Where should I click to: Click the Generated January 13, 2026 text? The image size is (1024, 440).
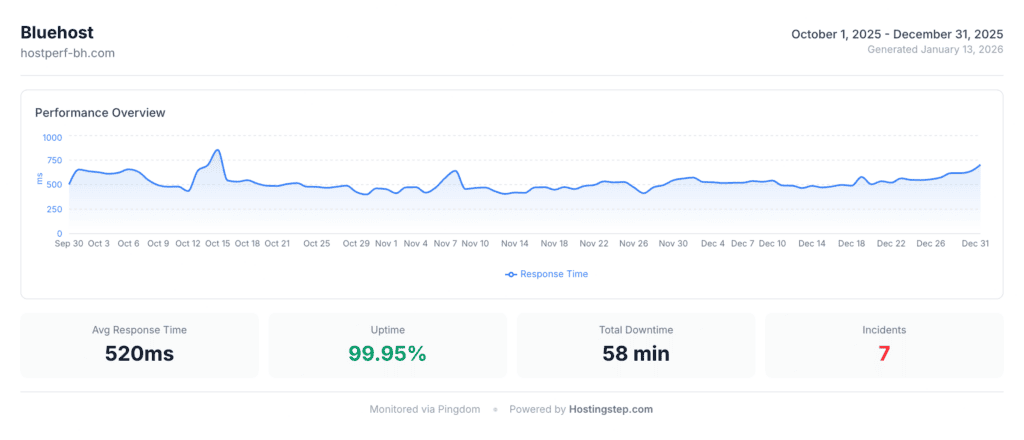pyautogui.click(x=935, y=49)
